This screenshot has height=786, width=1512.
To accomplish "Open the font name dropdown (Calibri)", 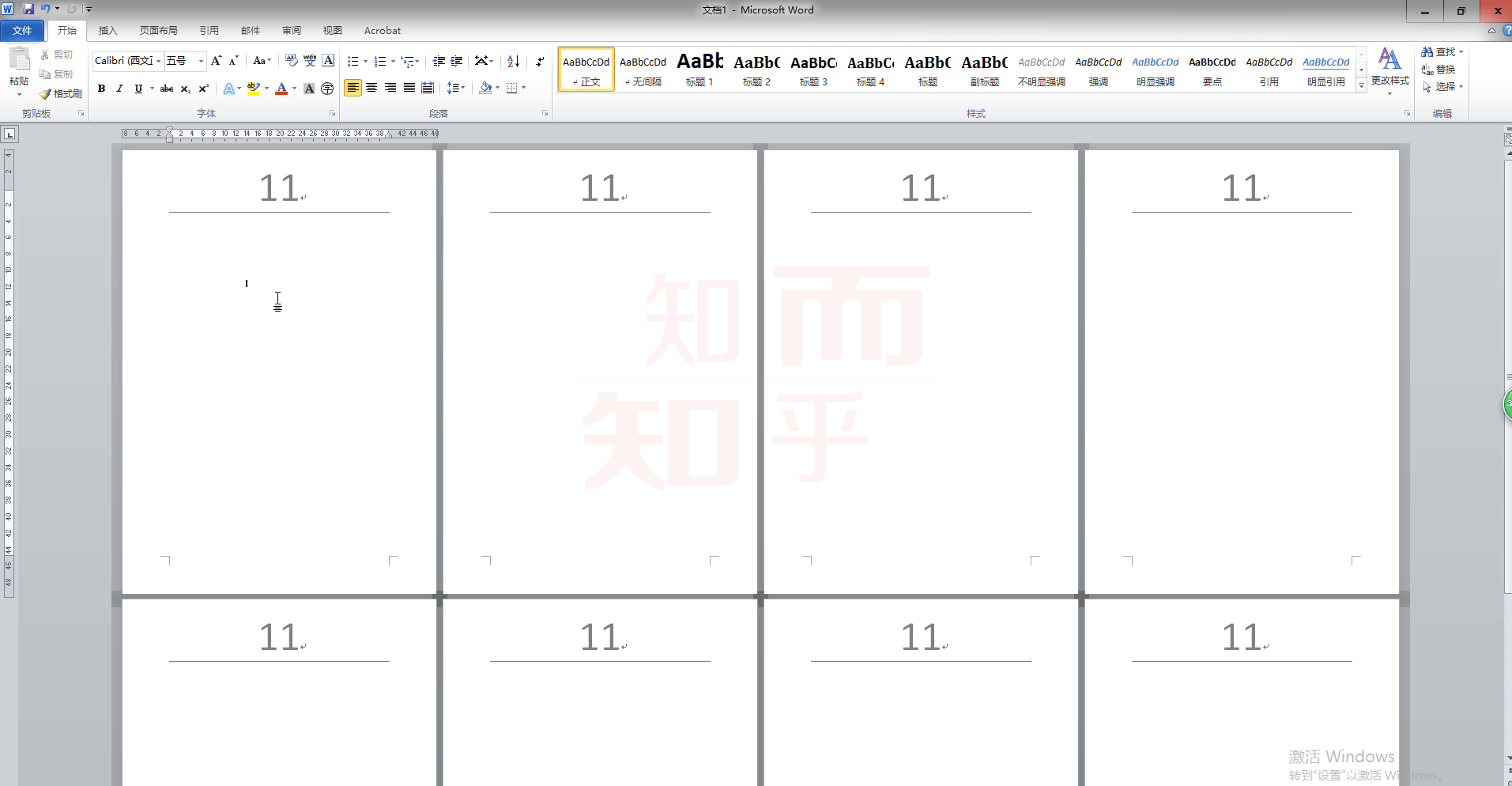I will 158,61.
